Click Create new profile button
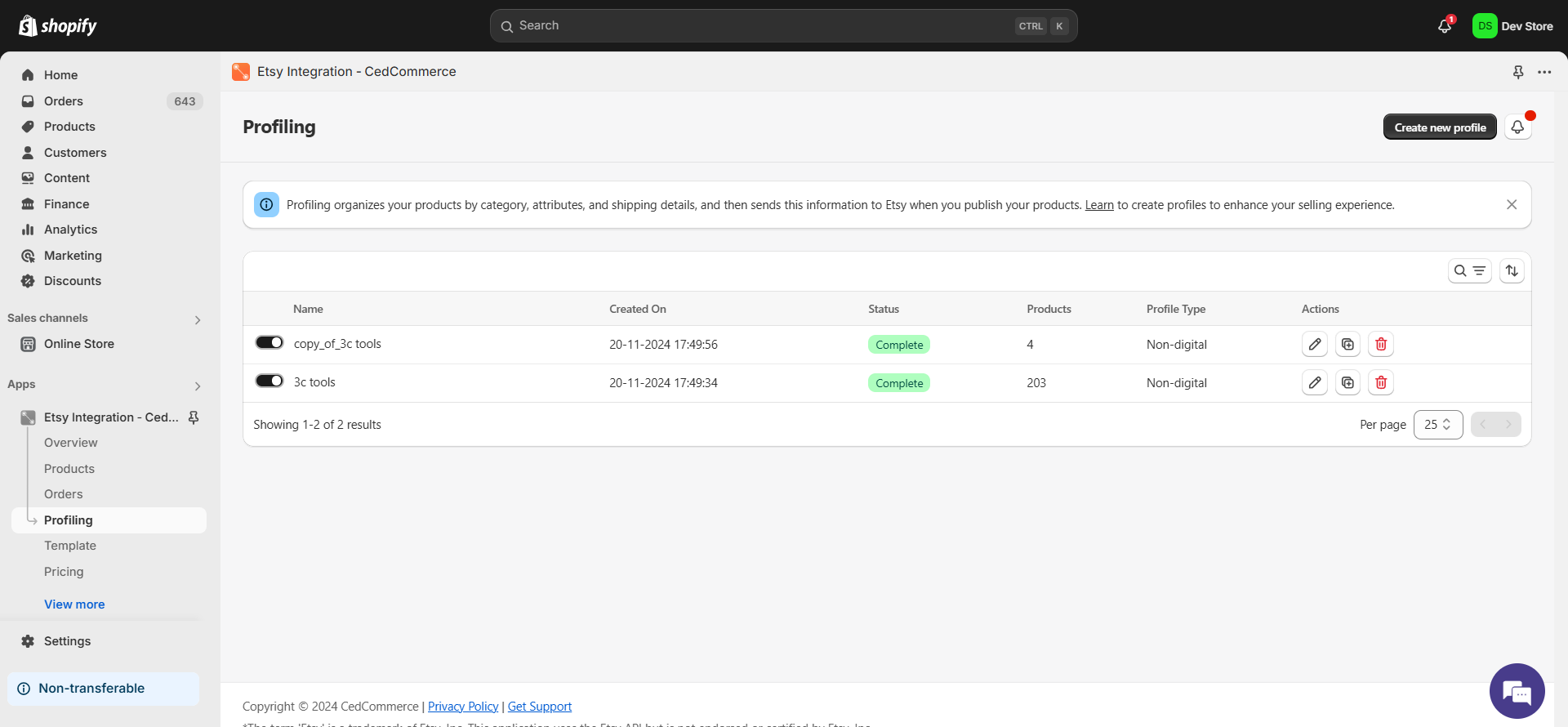 point(1440,127)
